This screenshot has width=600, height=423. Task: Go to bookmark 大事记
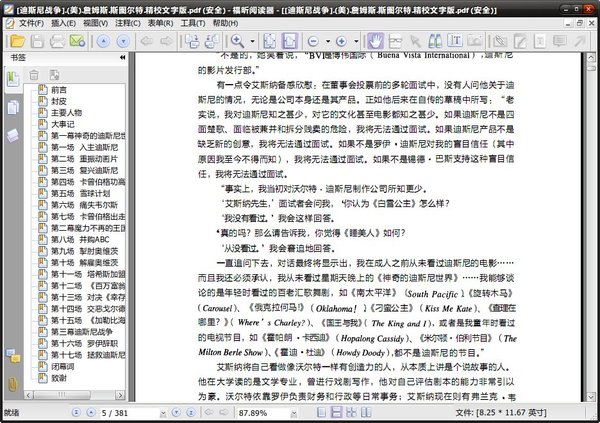tap(66, 125)
